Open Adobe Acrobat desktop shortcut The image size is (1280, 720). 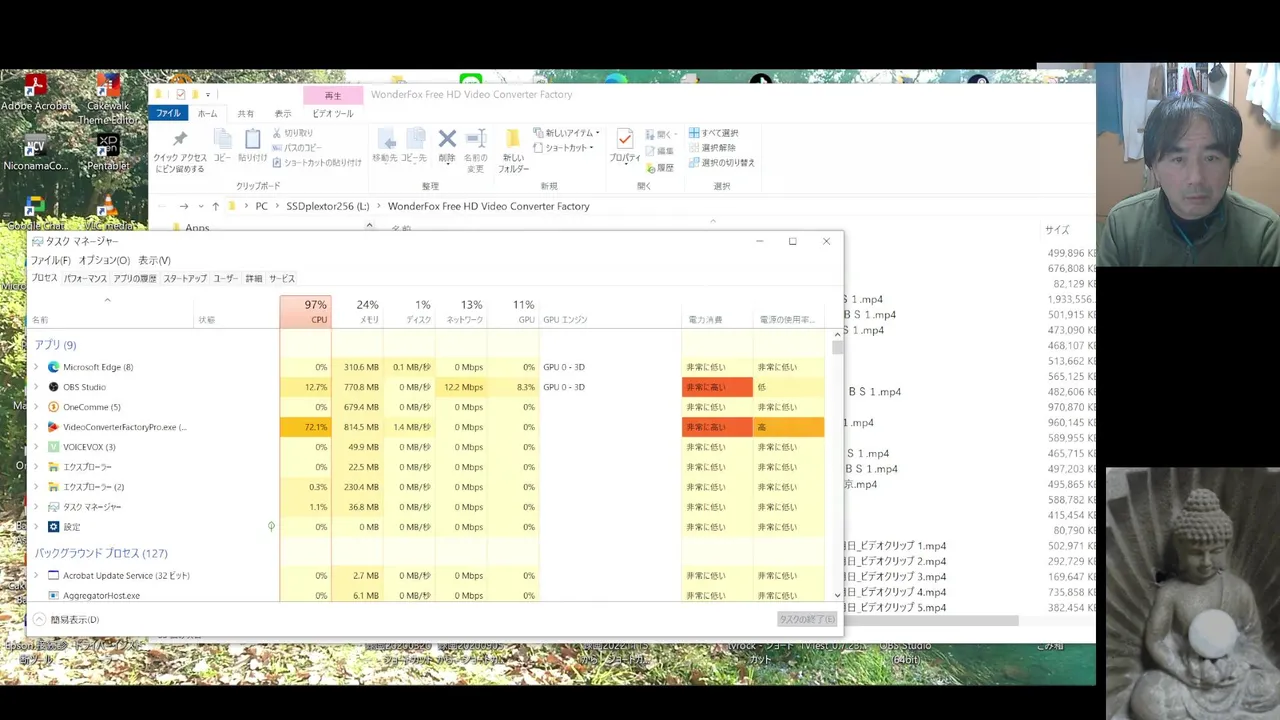tap(35, 92)
